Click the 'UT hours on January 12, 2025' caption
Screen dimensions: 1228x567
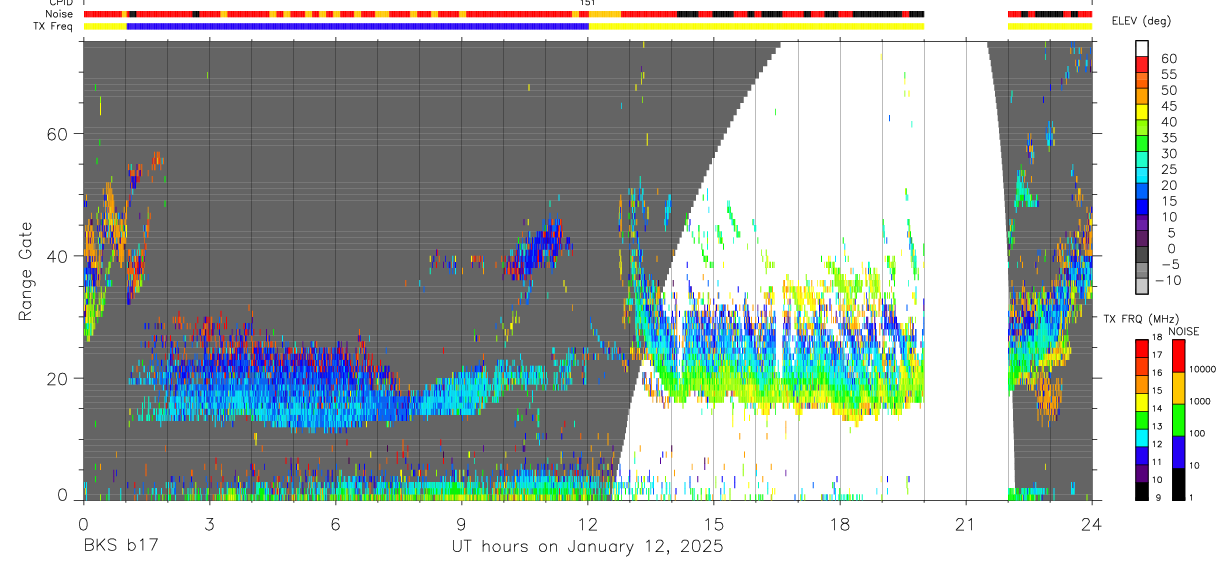pyautogui.click(x=588, y=547)
